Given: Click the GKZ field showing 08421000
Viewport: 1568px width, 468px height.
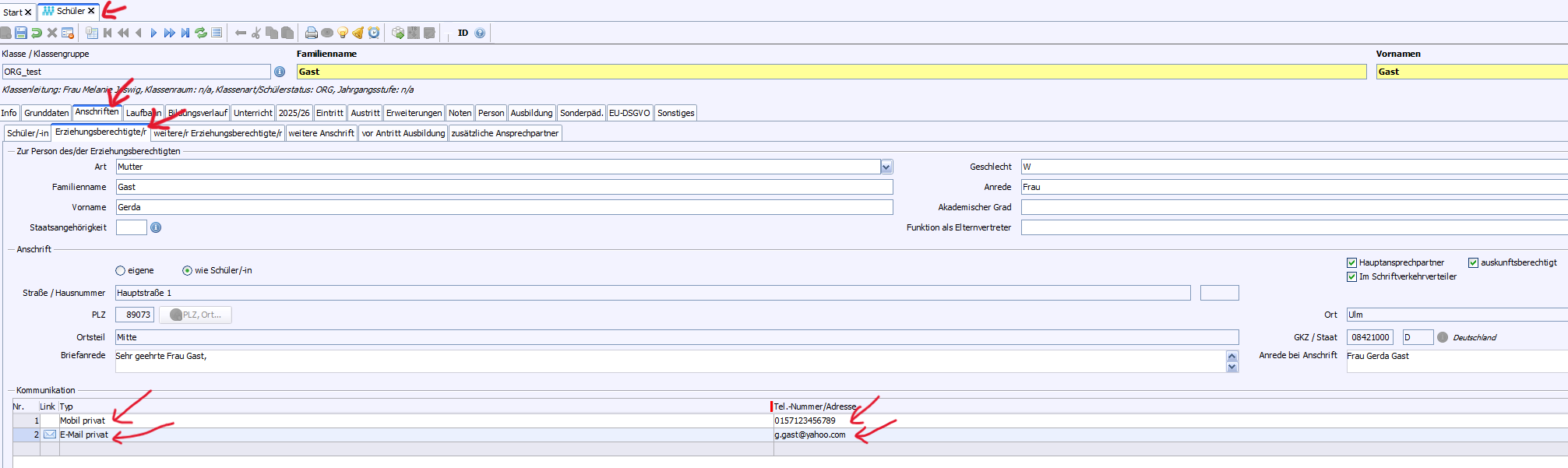Looking at the screenshot, I should [x=1370, y=337].
